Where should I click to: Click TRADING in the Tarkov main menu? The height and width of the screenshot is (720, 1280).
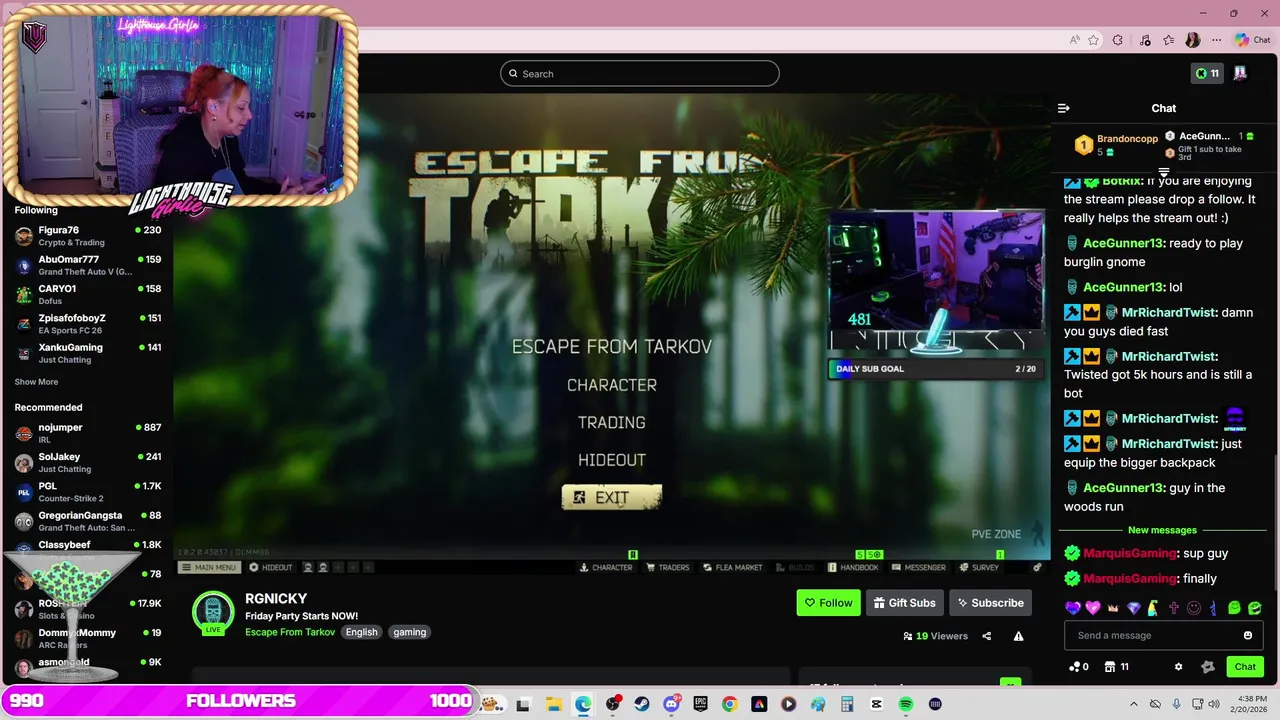pyautogui.click(x=611, y=423)
